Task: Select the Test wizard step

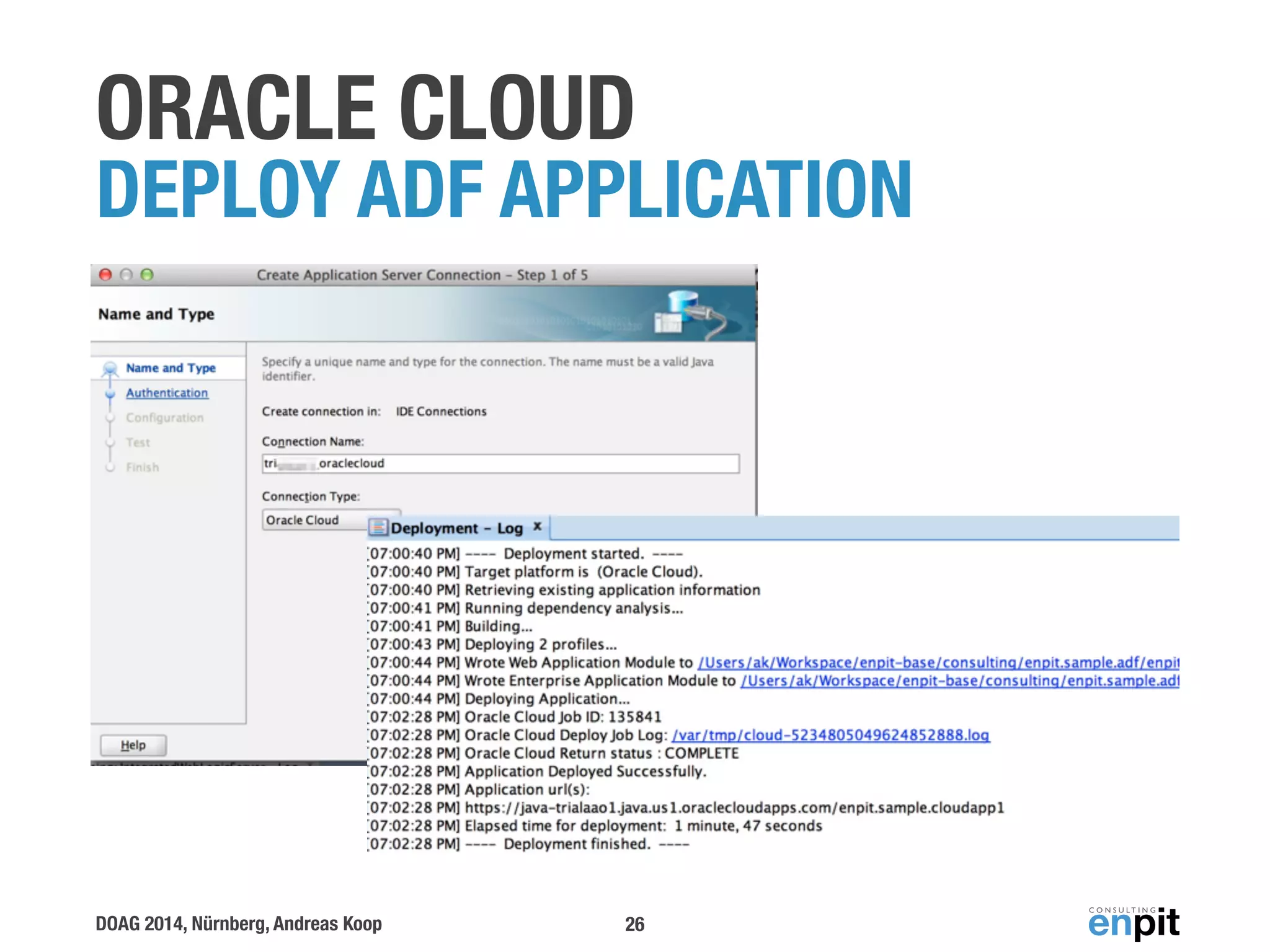Action: [x=138, y=443]
